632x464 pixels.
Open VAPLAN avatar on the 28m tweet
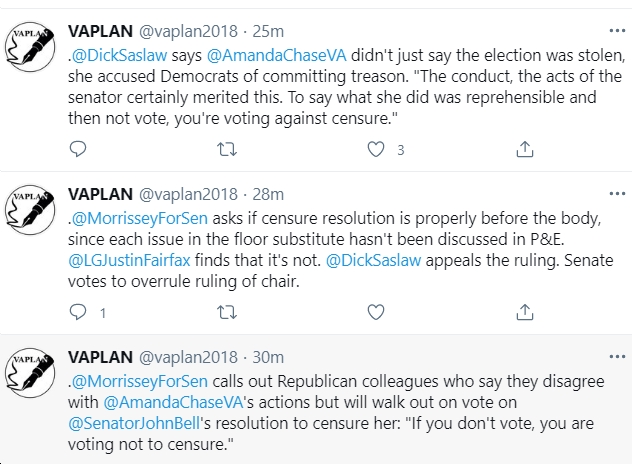[30, 210]
